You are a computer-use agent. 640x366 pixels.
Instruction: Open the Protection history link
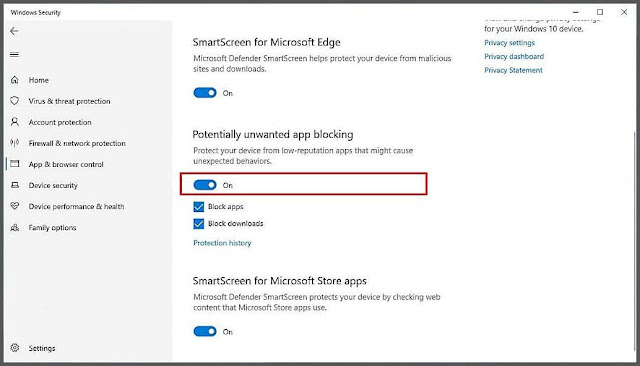point(222,243)
